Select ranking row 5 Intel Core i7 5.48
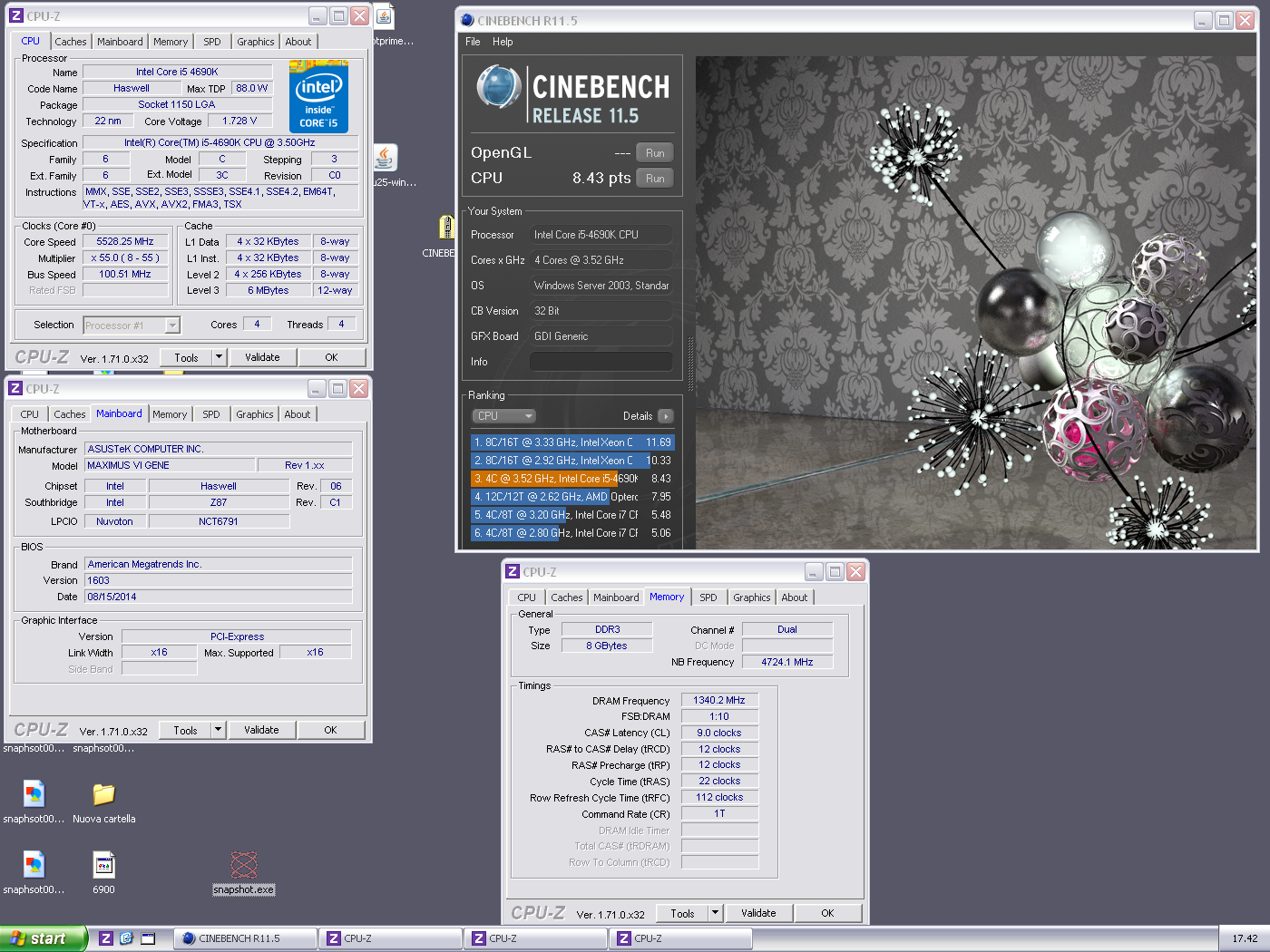The height and width of the screenshot is (952, 1270). pos(572,515)
